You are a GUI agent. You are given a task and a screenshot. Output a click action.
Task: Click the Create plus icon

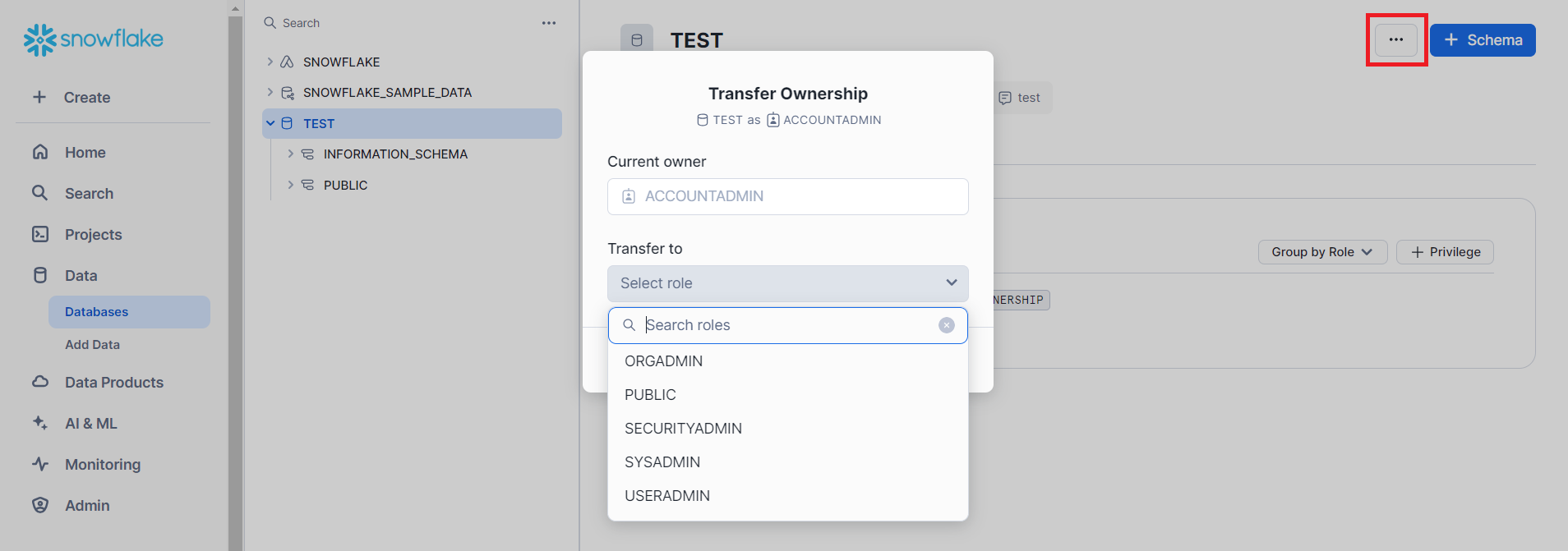point(39,97)
